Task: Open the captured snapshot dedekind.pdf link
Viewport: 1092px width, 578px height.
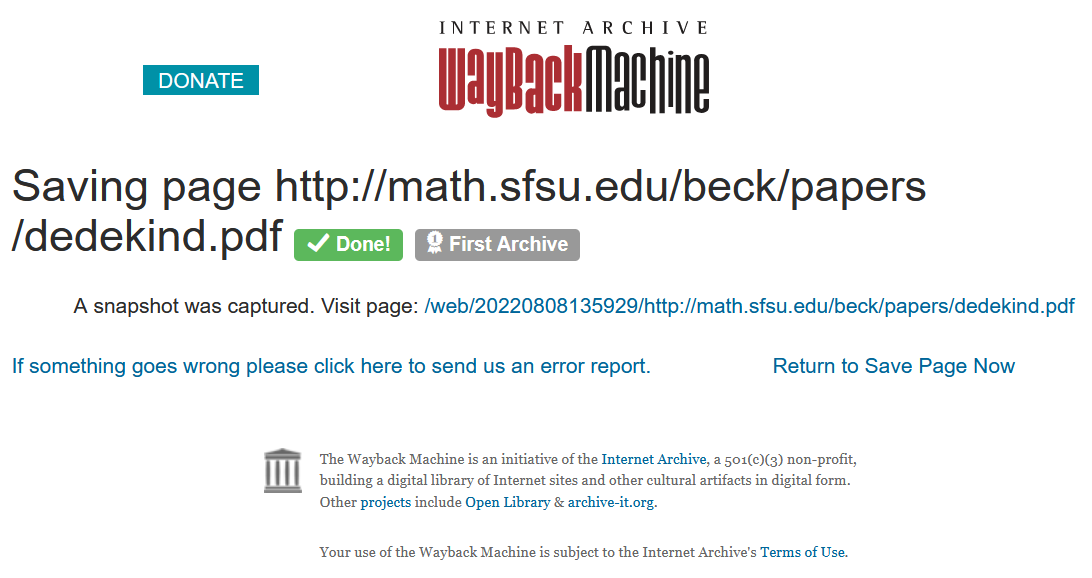Action: pyautogui.click(x=749, y=306)
